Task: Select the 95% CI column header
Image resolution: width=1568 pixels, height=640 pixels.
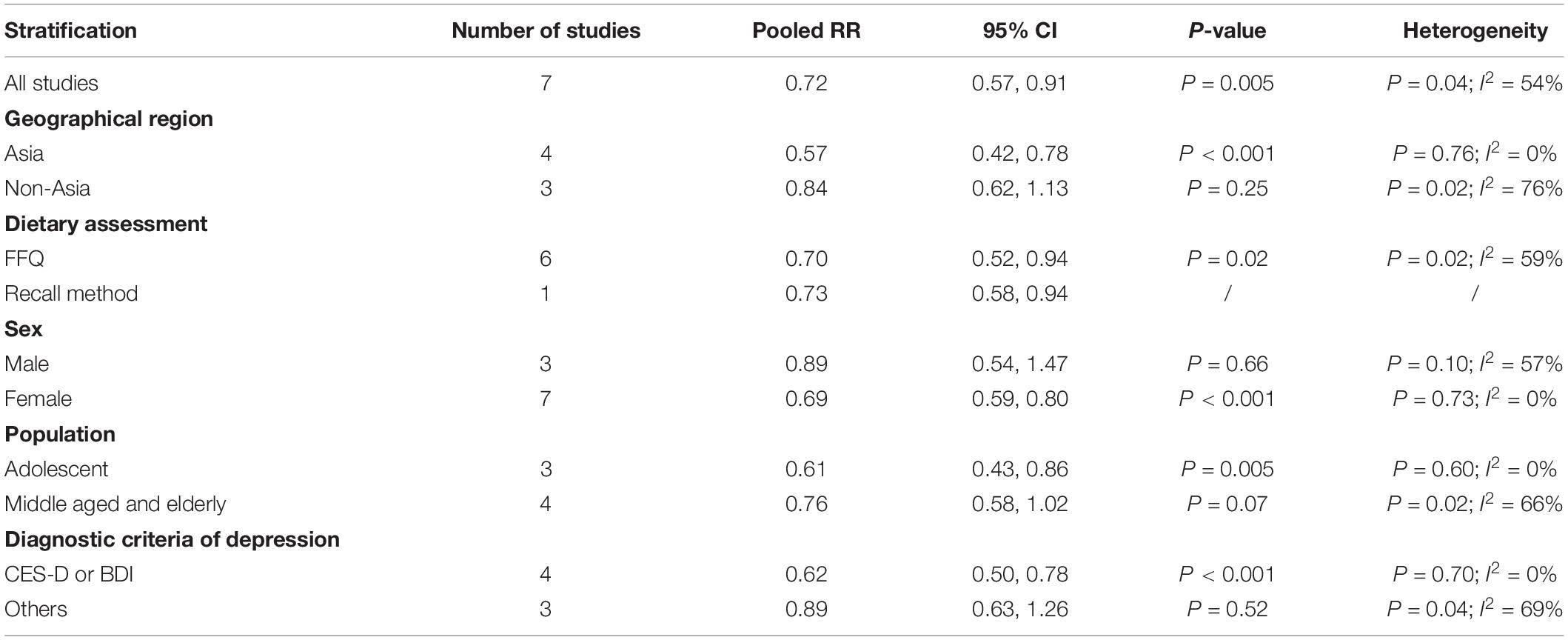Action: 1019,30
